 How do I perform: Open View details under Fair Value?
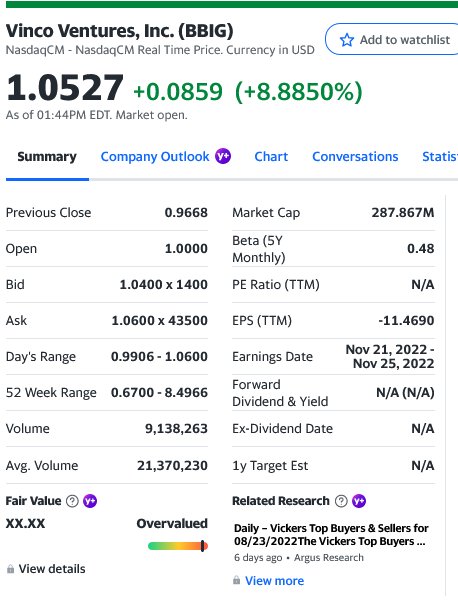(x=52, y=569)
